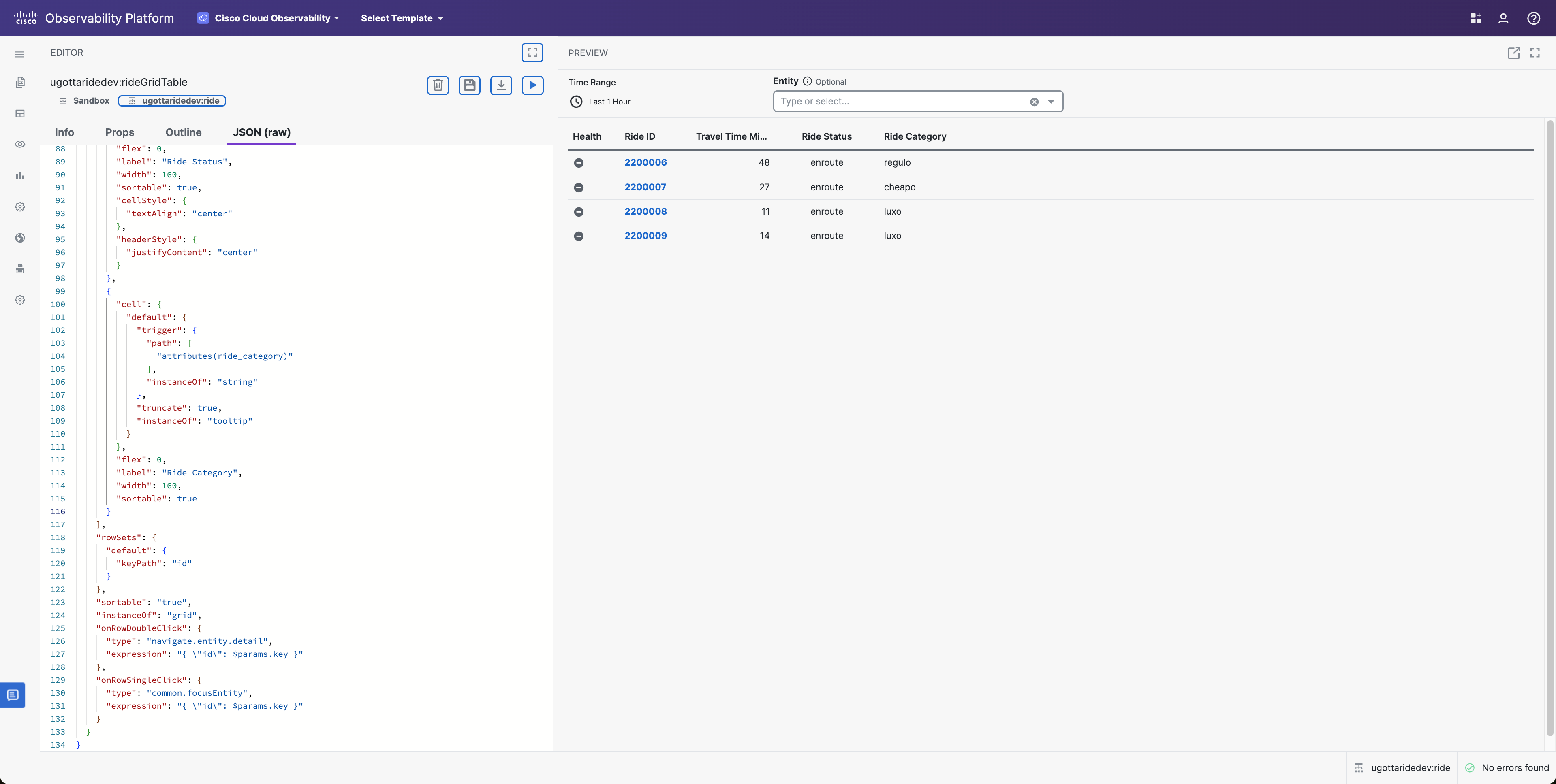Click the Entity type or select field
Image resolution: width=1556 pixels, height=784 pixels.
click(x=900, y=101)
